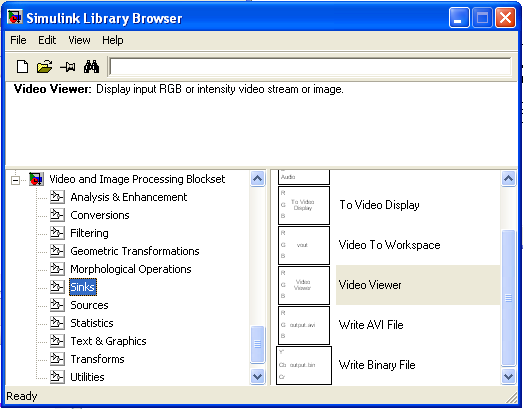Click the Ready status bar text
The width and height of the screenshot is (523, 409).
[22, 396]
